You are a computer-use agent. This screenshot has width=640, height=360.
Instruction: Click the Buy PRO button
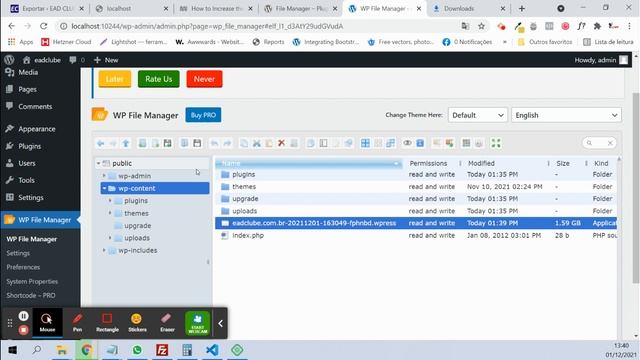pyautogui.click(x=203, y=115)
